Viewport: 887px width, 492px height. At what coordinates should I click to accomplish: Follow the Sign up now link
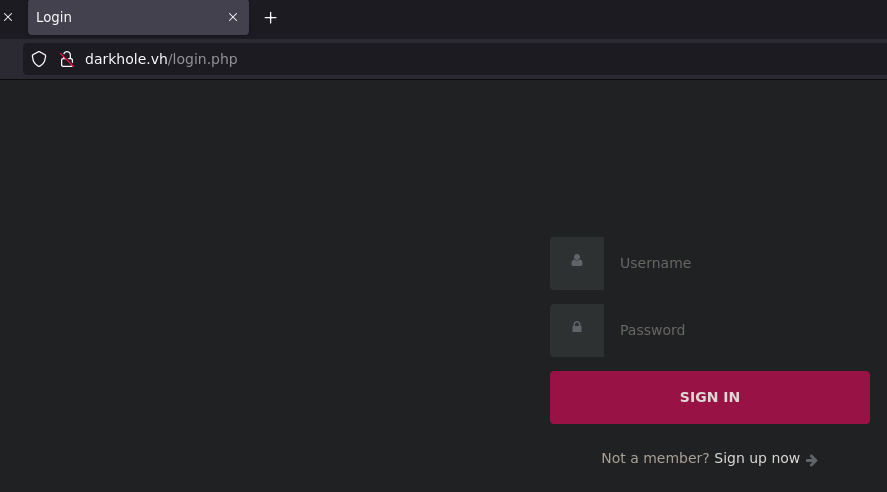tap(756, 458)
